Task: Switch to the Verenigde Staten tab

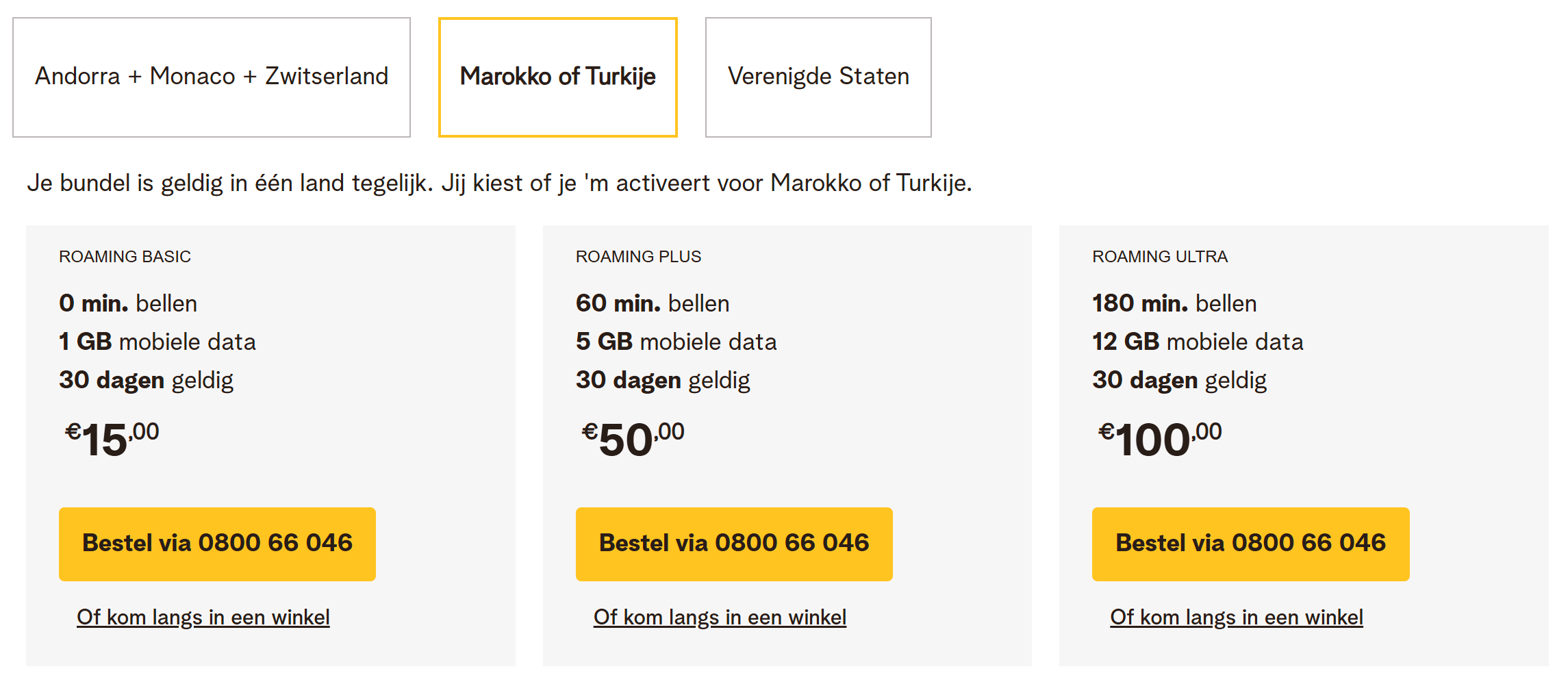Action: pyautogui.click(x=818, y=77)
